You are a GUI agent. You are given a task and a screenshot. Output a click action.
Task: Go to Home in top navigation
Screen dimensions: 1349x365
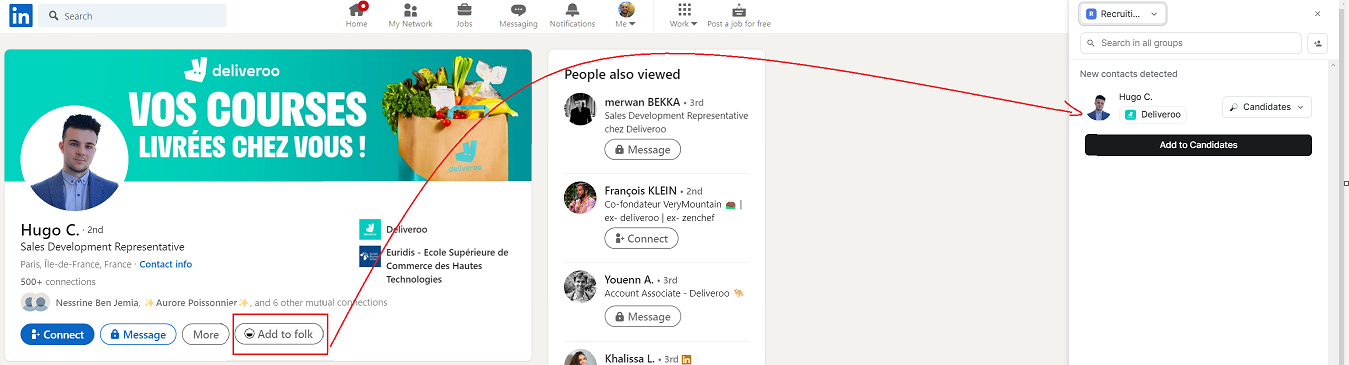(x=357, y=15)
